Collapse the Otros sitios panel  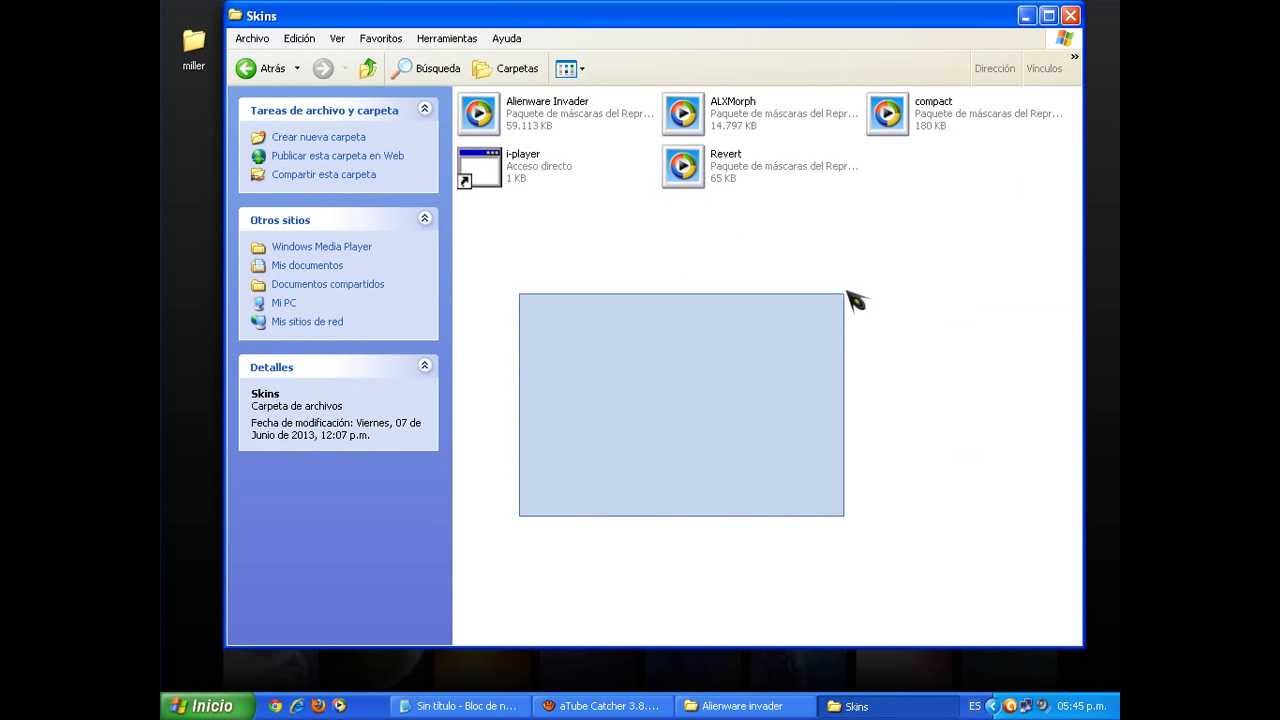pos(425,218)
